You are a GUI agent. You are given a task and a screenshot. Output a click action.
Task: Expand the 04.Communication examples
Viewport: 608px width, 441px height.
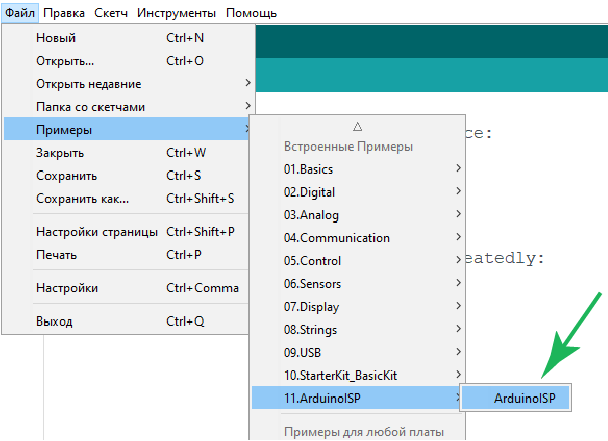point(357,238)
